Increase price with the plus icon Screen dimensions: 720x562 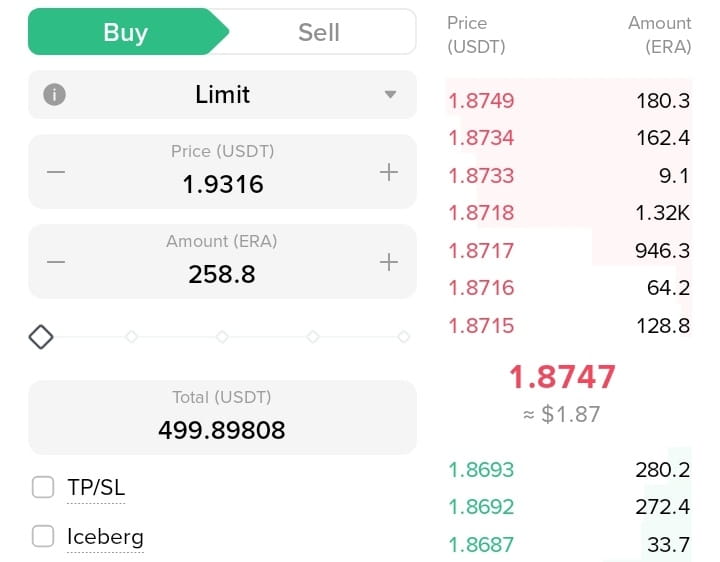point(388,172)
